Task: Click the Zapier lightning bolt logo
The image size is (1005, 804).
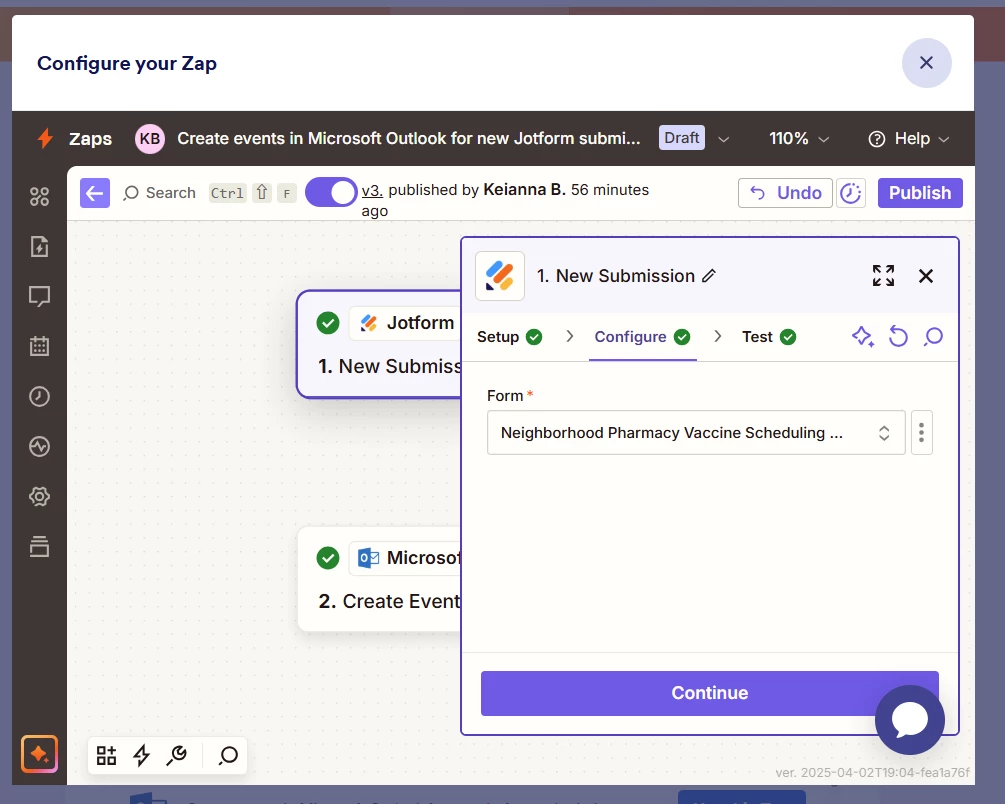Action: pos(45,138)
